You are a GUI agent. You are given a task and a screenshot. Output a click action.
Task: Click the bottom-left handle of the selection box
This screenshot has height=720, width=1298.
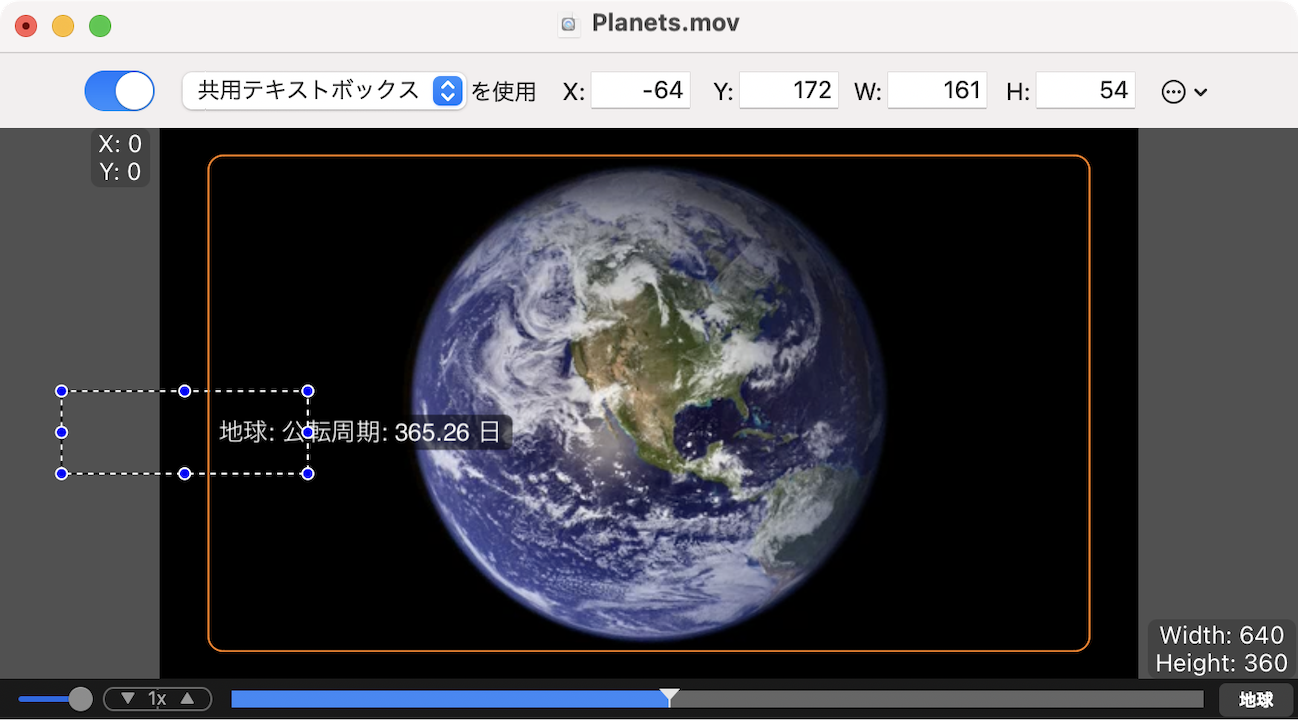point(61,473)
